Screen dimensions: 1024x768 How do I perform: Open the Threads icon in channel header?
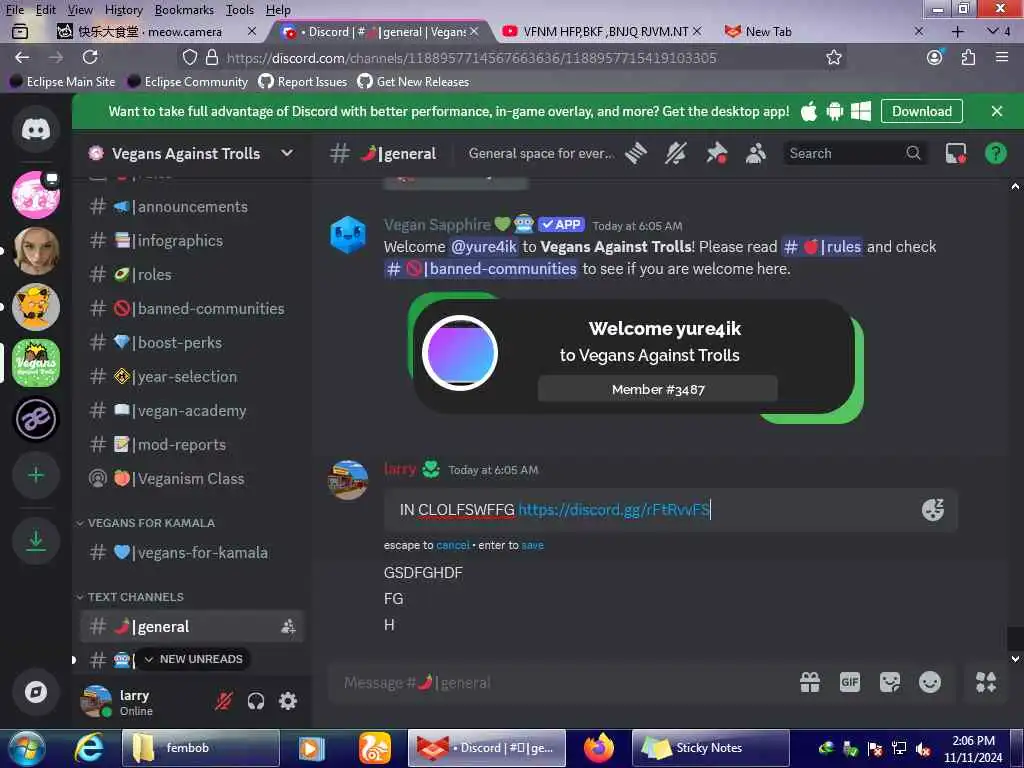[x=635, y=153]
